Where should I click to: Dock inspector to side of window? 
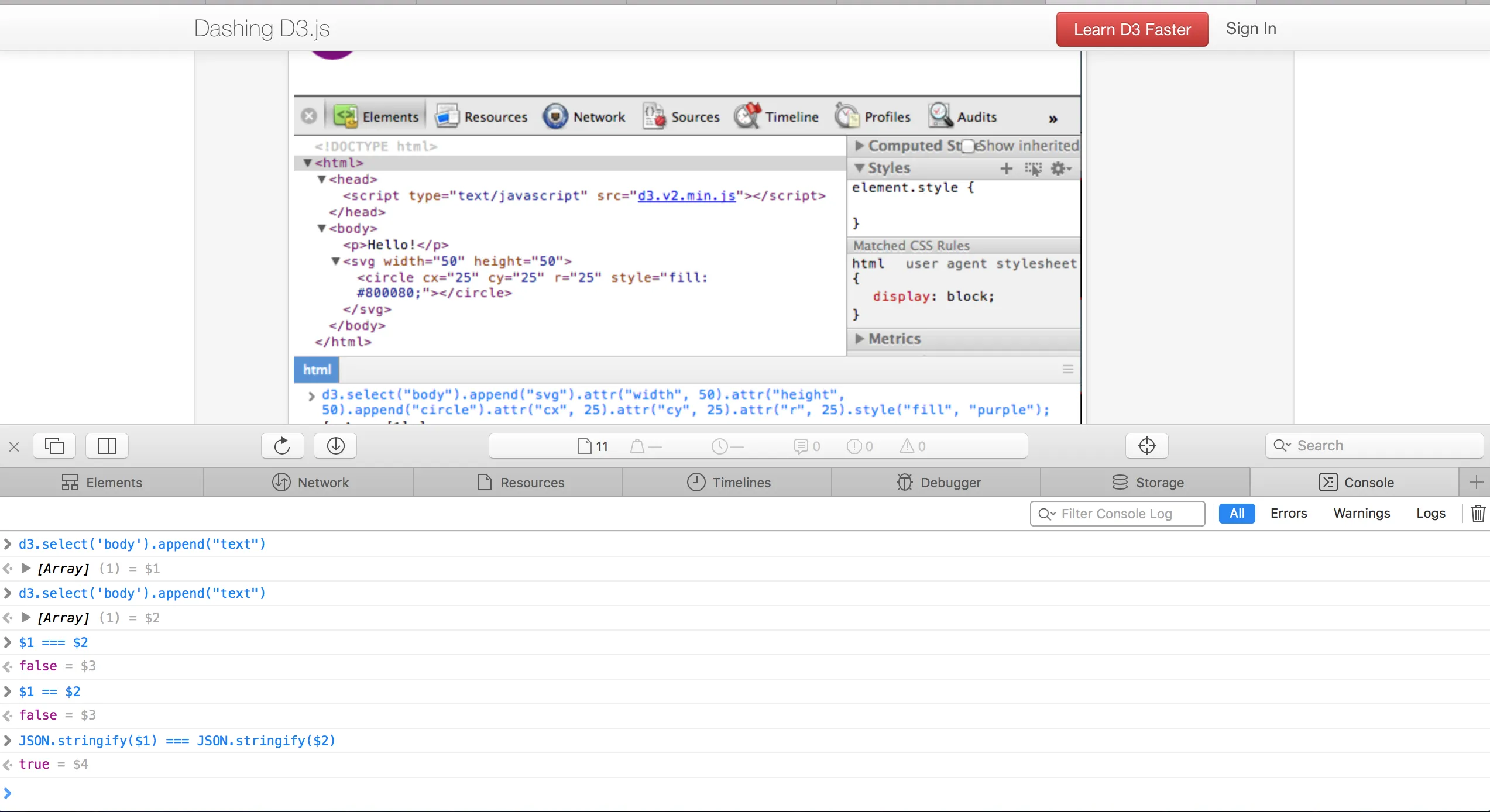tap(107, 446)
